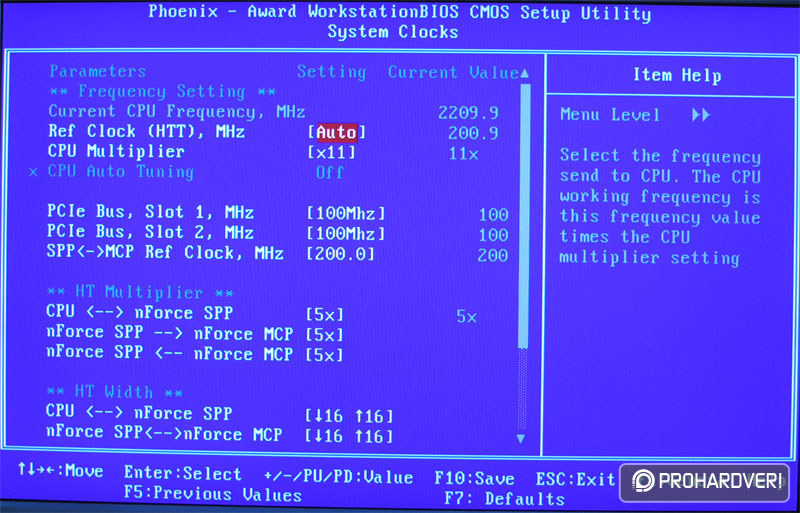Click the HT Multiplier section header
The height and width of the screenshot is (513, 800).
point(140,292)
